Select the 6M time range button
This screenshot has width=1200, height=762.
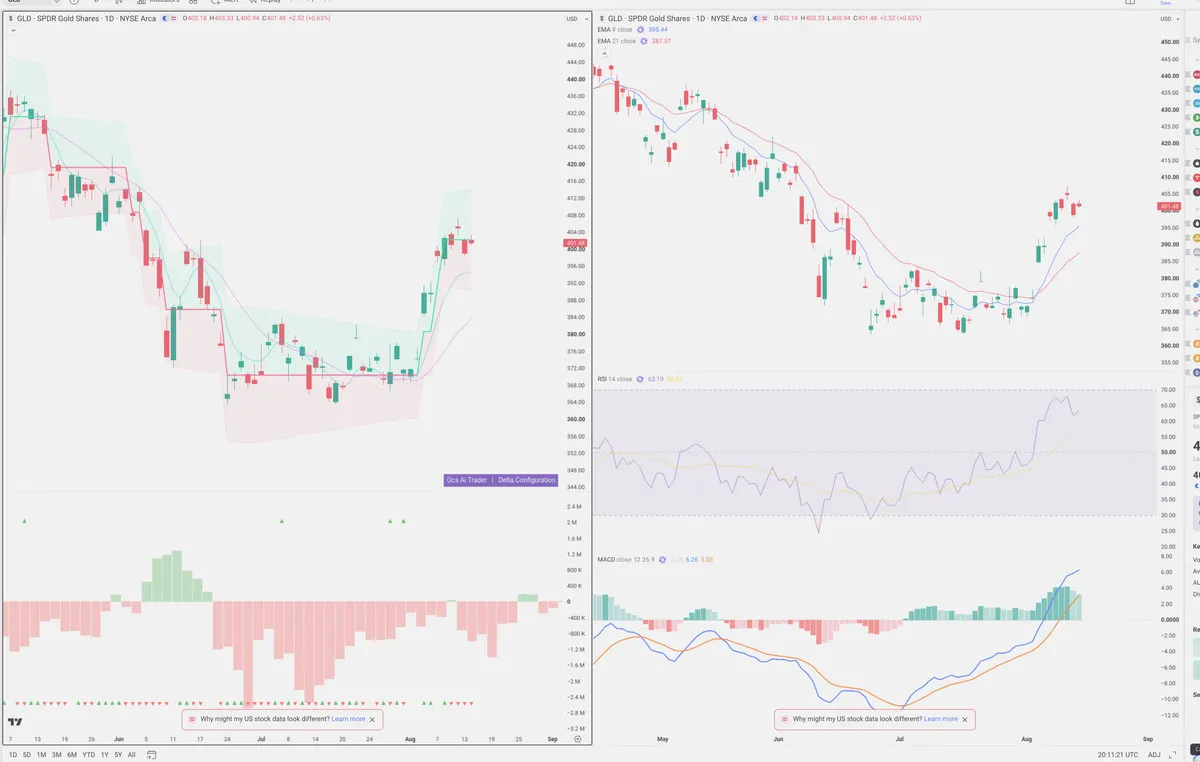(x=71, y=754)
